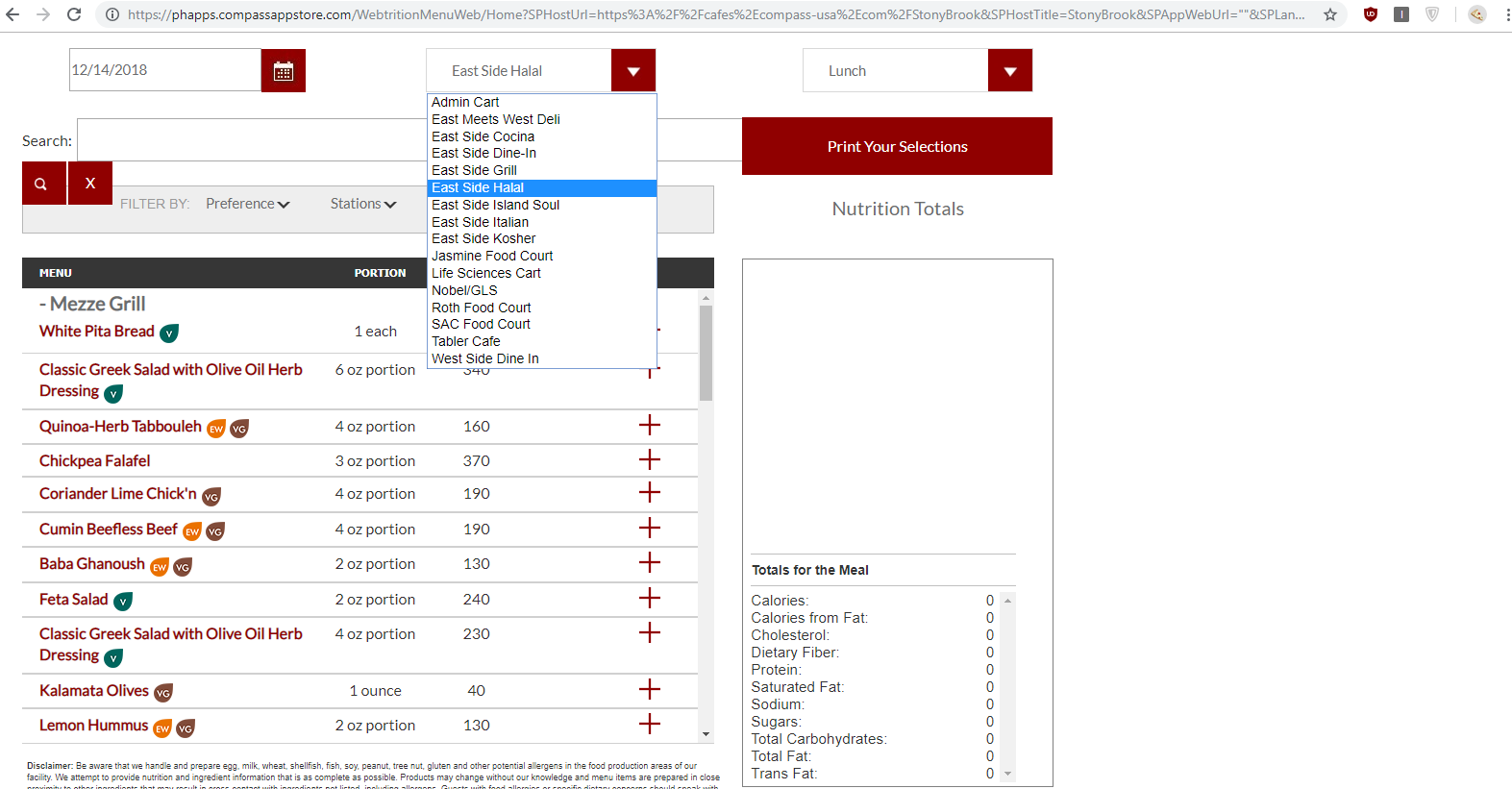This screenshot has width=1512, height=789.
Task: Go back with browser back arrow
Action: tap(13, 14)
